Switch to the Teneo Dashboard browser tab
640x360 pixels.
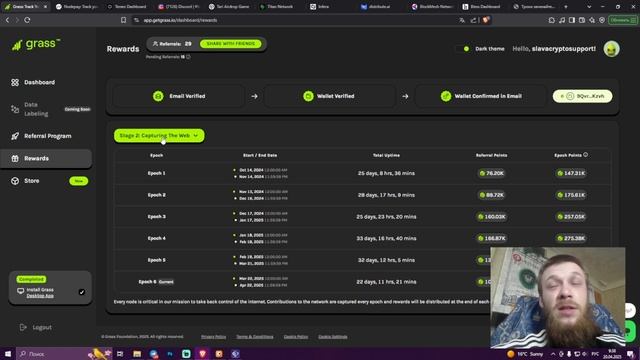click(128, 7)
